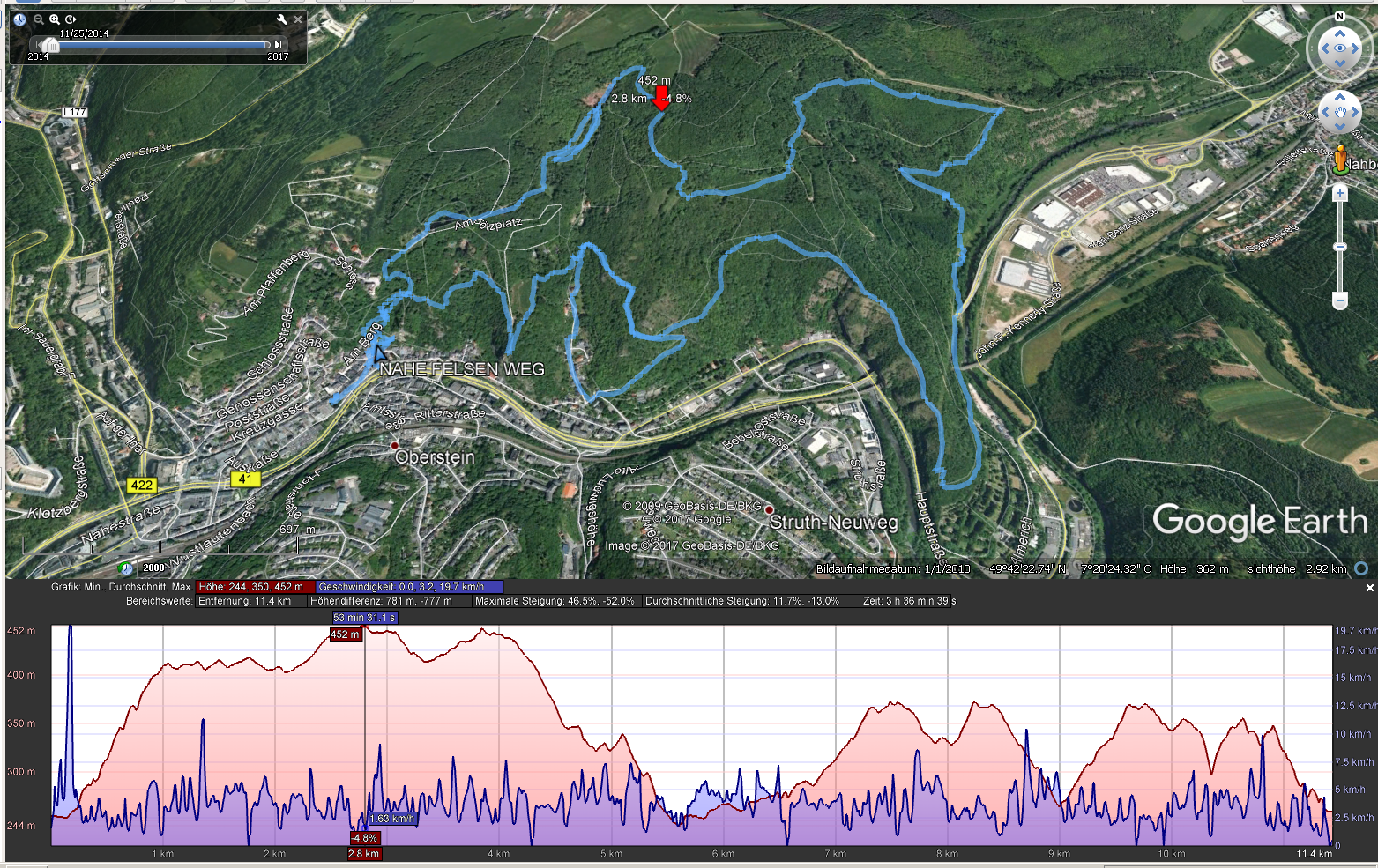
Task: Zoom out the time slider range
Action: coord(38,19)
